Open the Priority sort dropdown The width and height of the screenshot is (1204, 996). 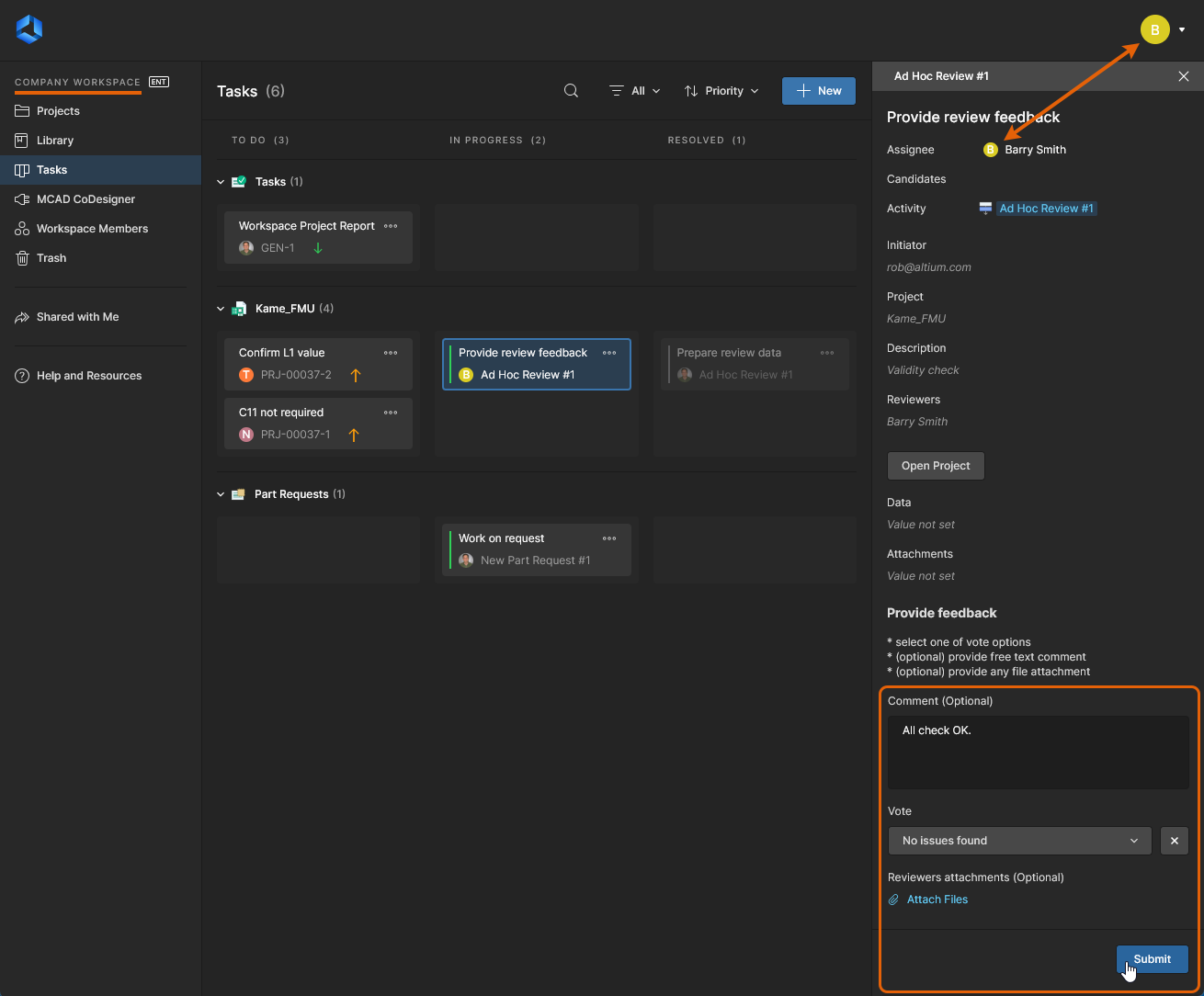[x=721, y=91]
